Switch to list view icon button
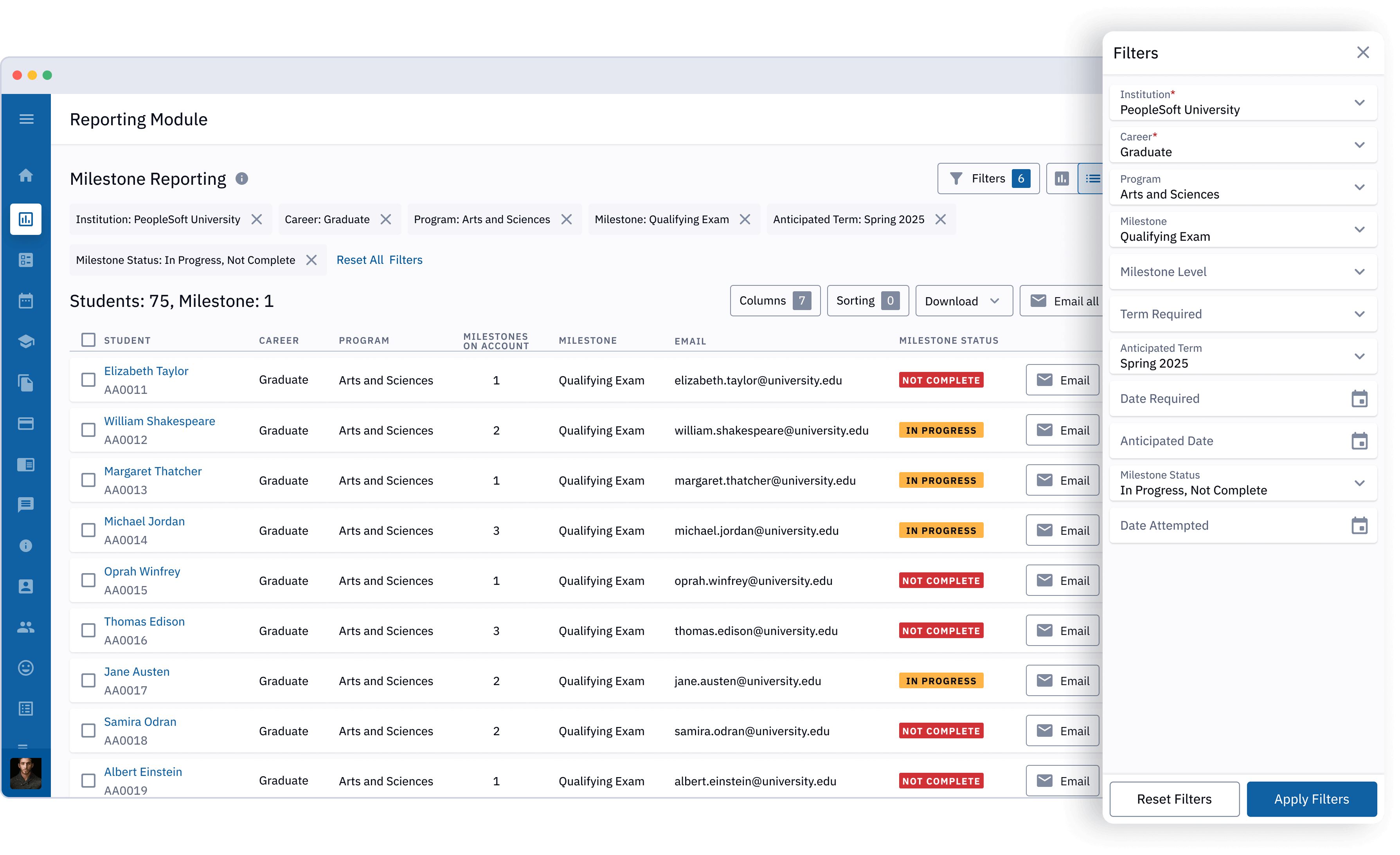The image size is (1400, 855). pos(1091,179)
